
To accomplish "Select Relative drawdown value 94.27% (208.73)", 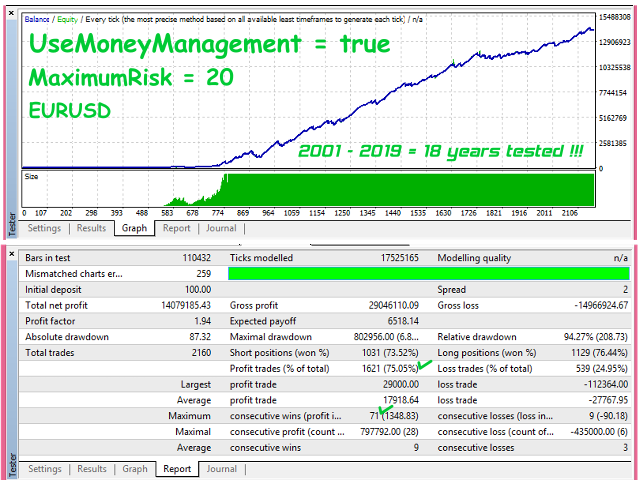I will 596,337.
